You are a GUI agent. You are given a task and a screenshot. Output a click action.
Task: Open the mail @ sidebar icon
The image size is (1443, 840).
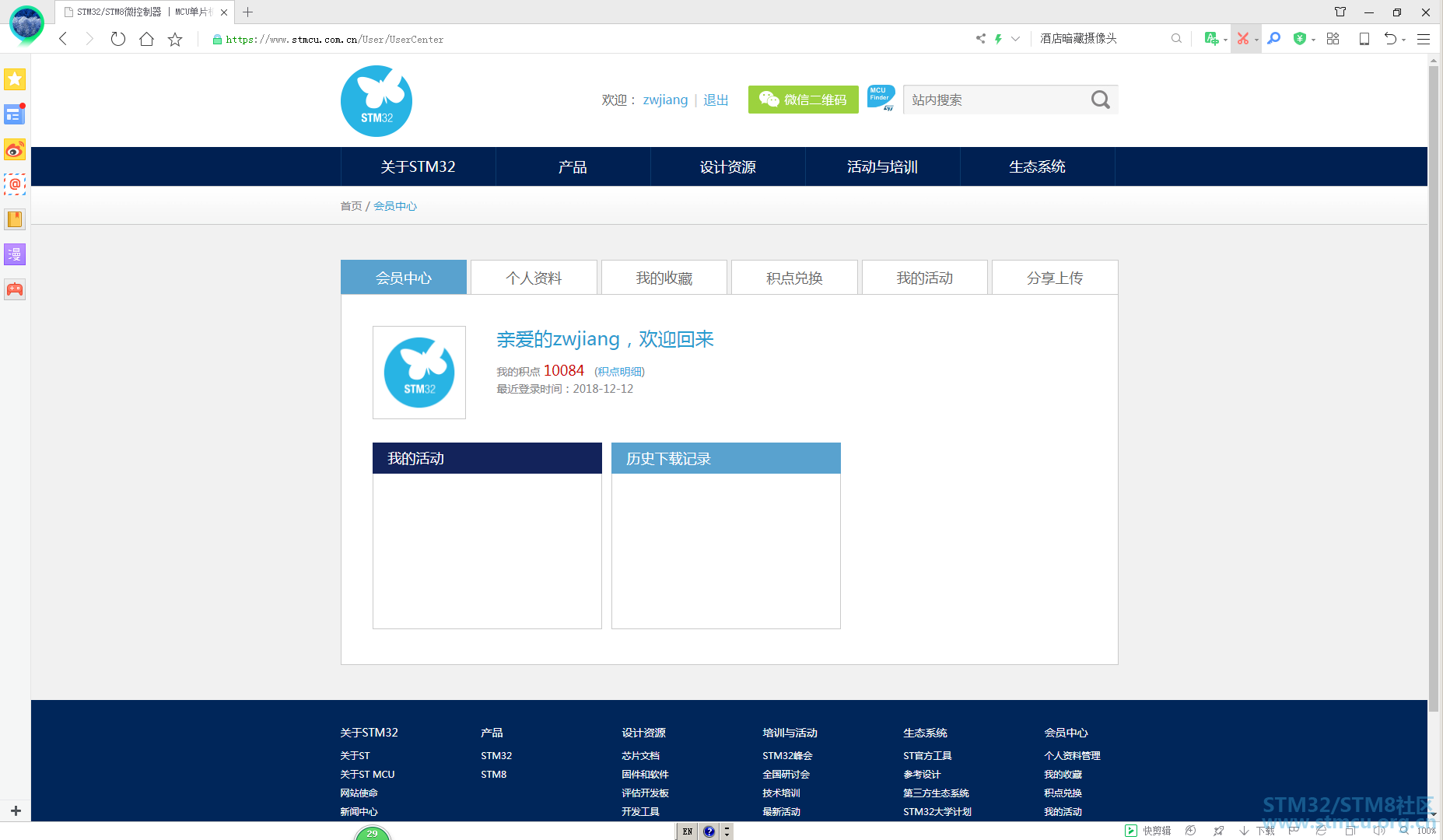[15, 184]
